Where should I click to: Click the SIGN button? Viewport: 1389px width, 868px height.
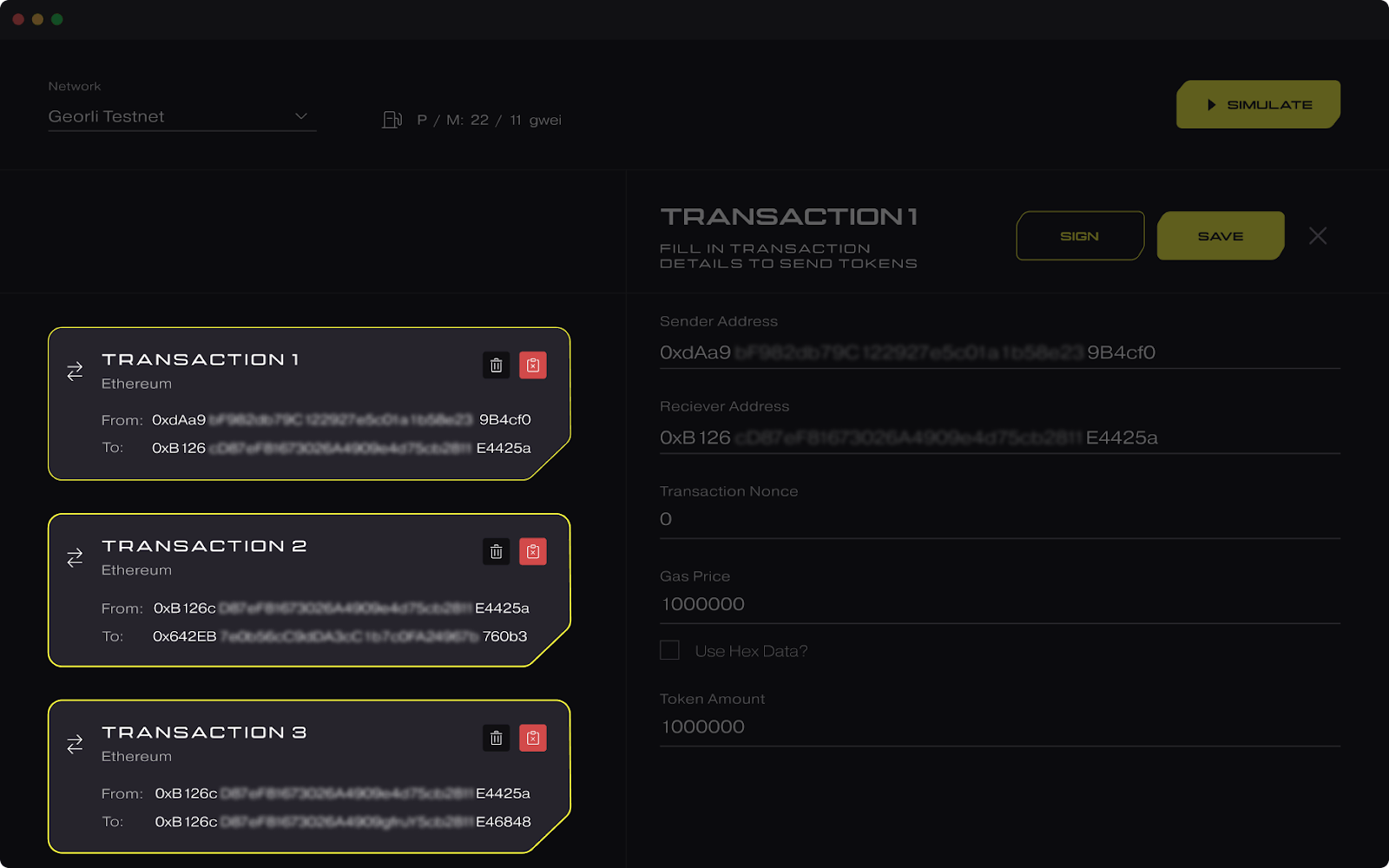click(1079, 235)
